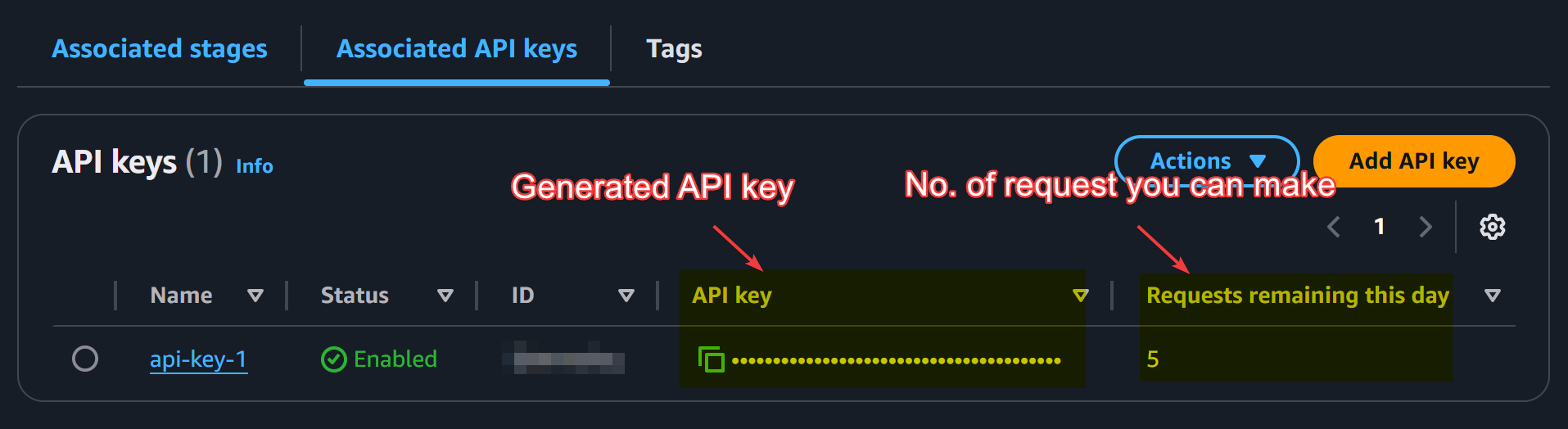
Task: Sort by Status column arrow
Action: (445, 296)
